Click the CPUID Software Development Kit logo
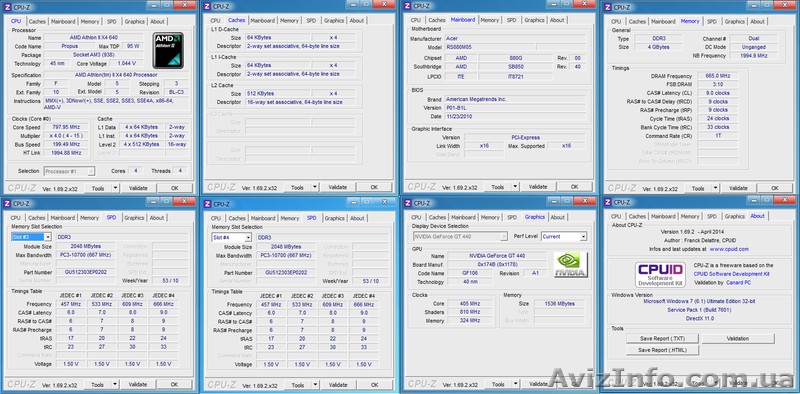Viewport: 800px width, 394px height. tap(660, 275)
